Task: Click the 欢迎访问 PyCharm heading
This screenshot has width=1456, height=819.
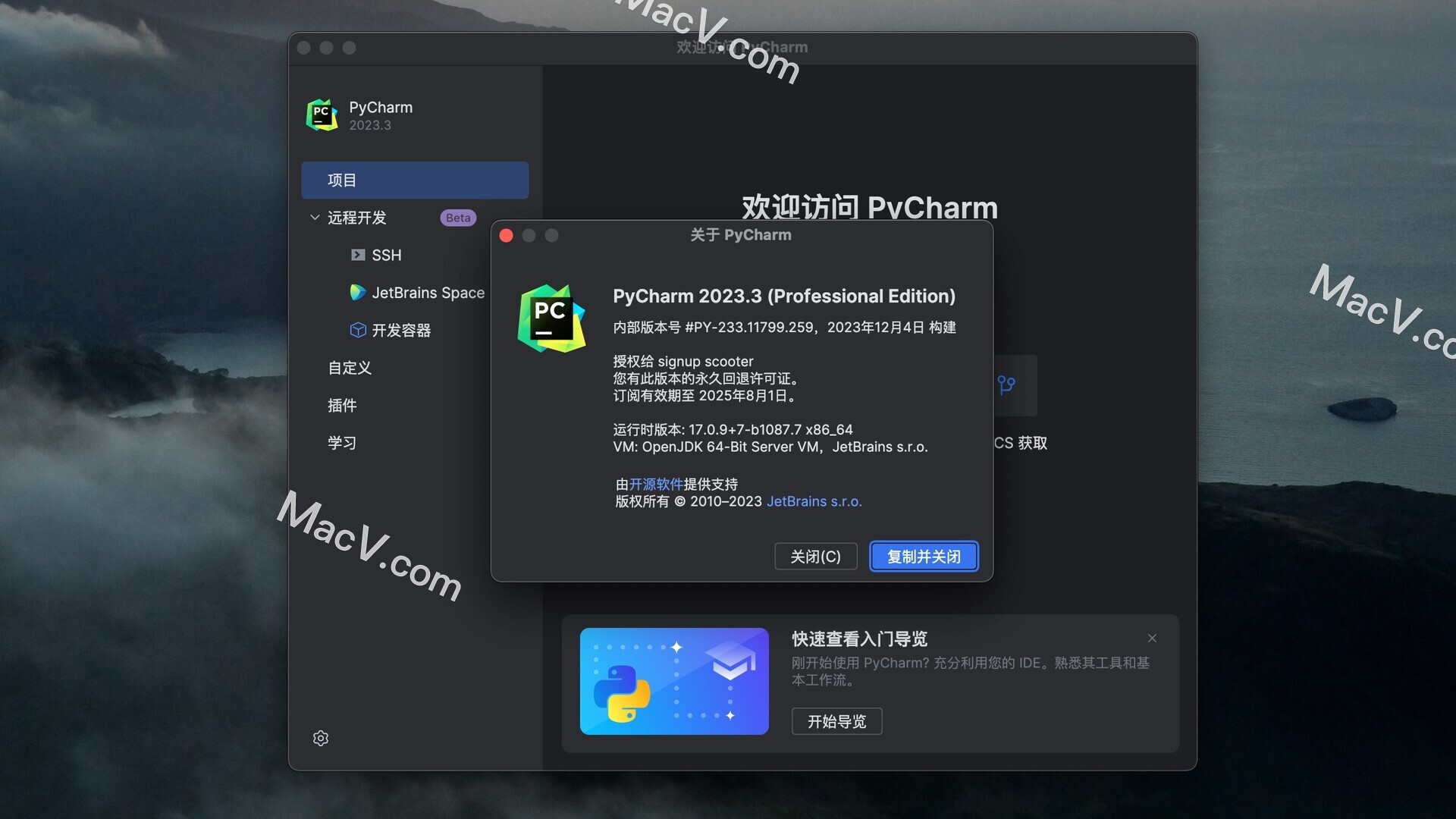Action: click(870, 206)
